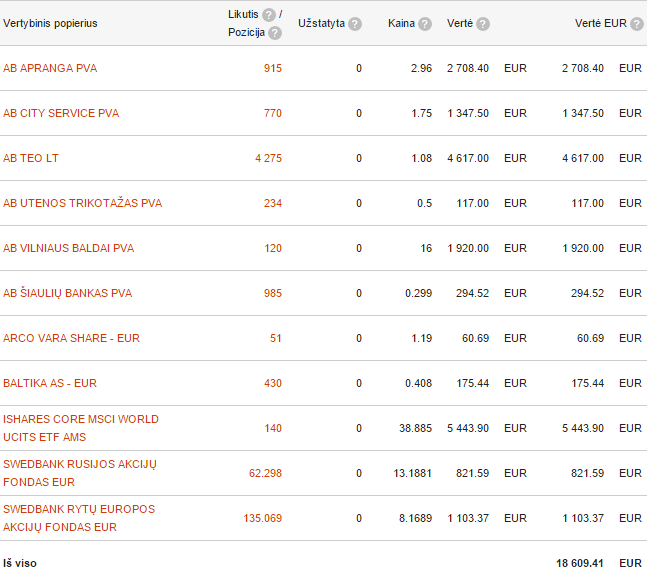Click price 2.96 in APRANGA row
Image resolution: width=647 pixels, height=575 pixels.
421,68
